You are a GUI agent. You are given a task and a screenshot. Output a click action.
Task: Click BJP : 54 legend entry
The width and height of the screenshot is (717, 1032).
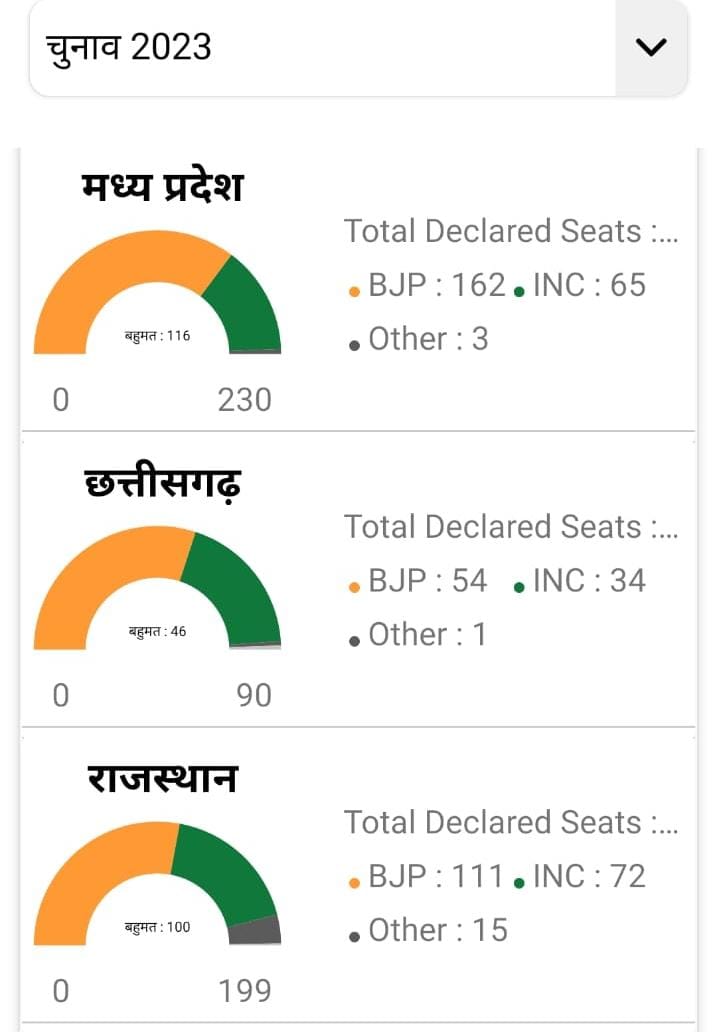pyautogui.click(x=418, y=581)
